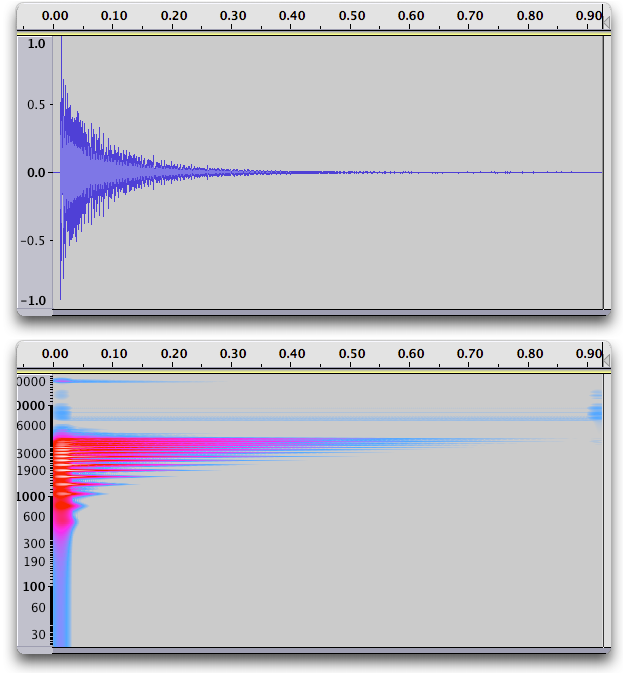
Task: Click the 0.00 mark on the spectrogram timeline
Action: click(56, 353)
